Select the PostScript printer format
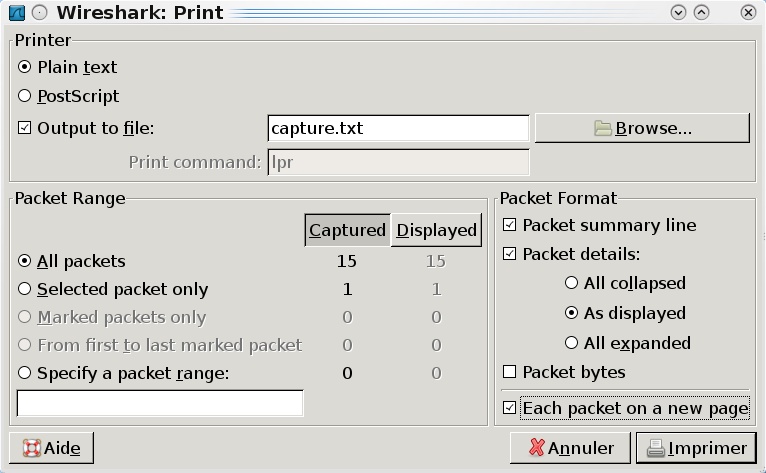The width and height of the screenshot is (766, 473). click(x=68, y=96)
